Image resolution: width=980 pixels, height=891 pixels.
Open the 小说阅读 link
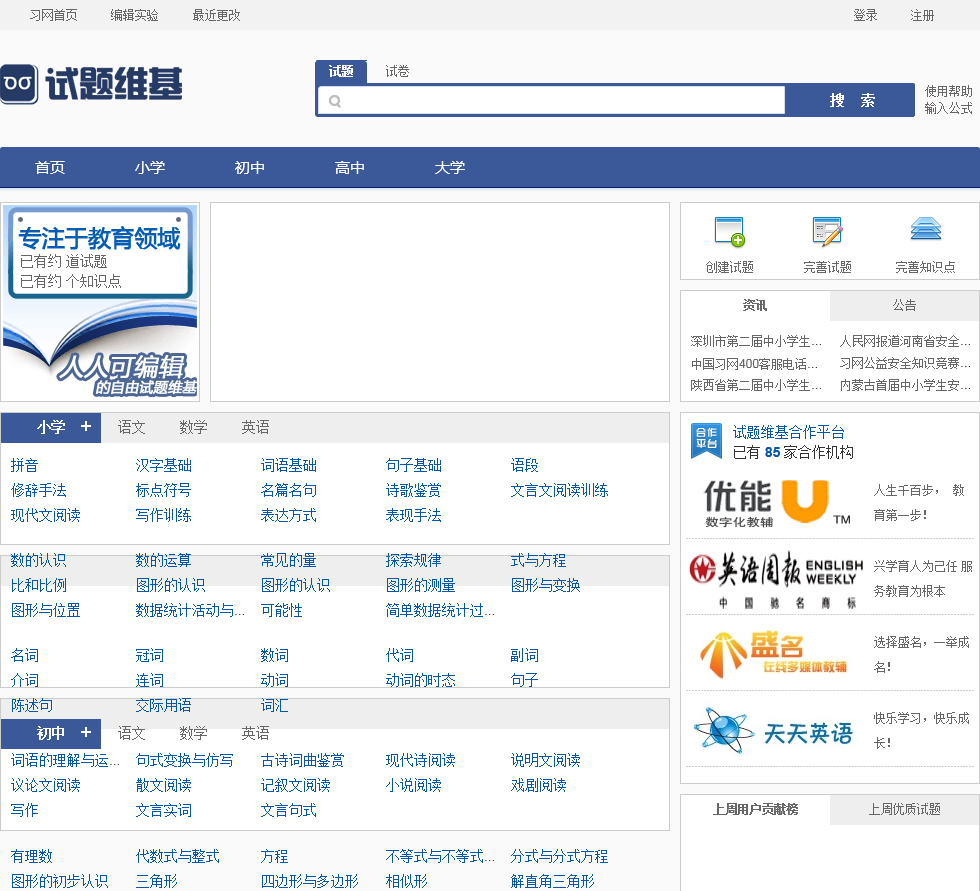(414, 785)
